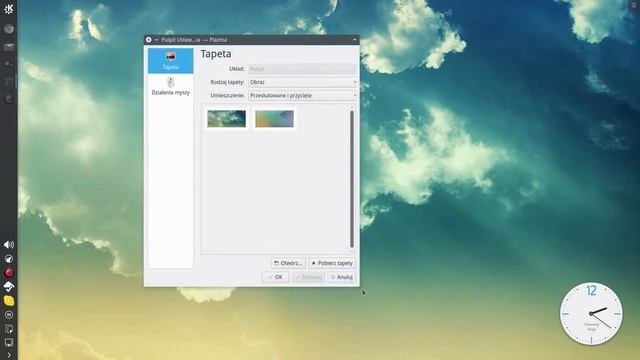Click the monitor display tray icon
Viewport: 640px width, 360px height.
[9, 342]
